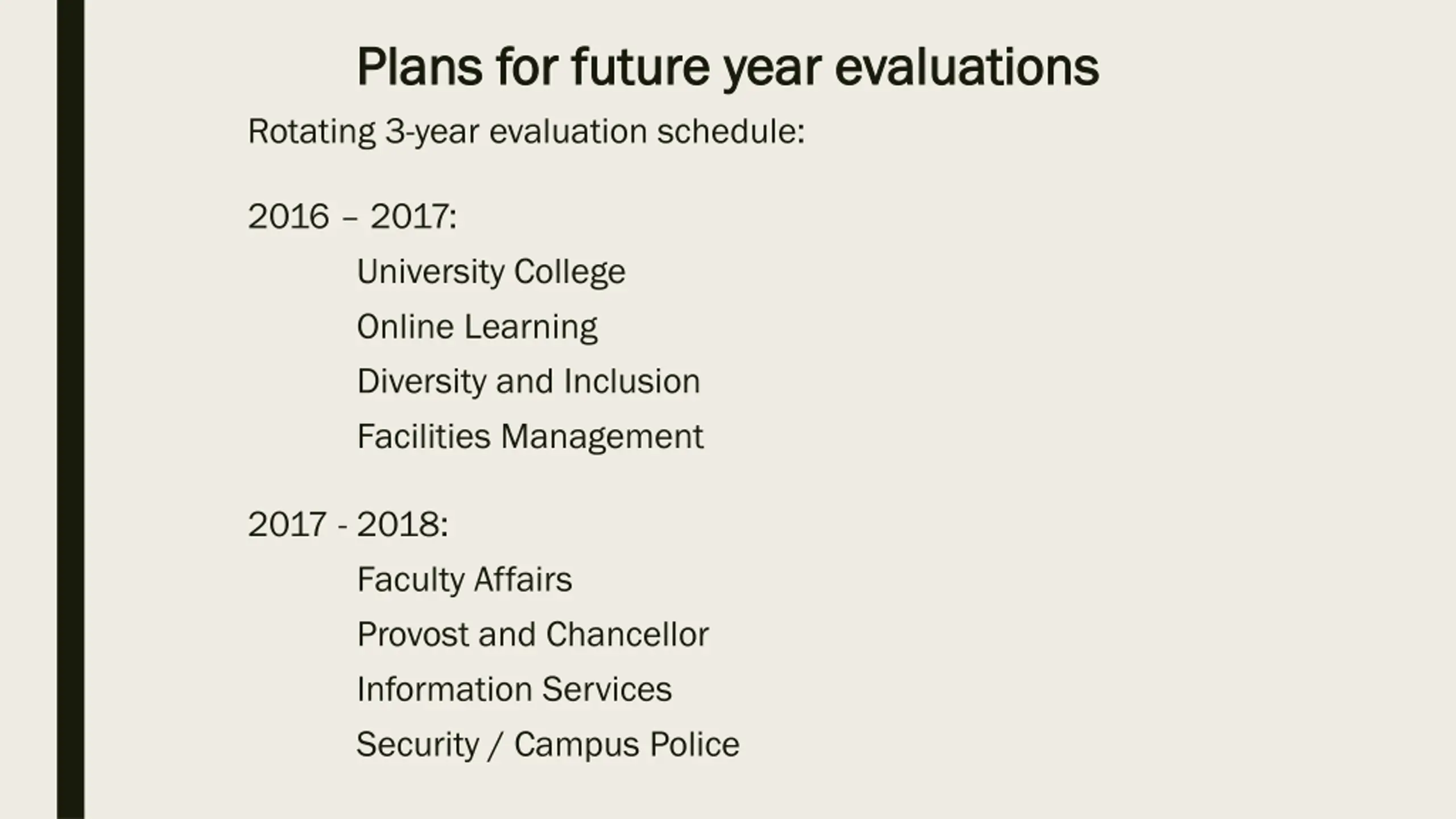Click the 'Security / Campus Police' text
The image size is (1456, 819).
tap(548, 745)
